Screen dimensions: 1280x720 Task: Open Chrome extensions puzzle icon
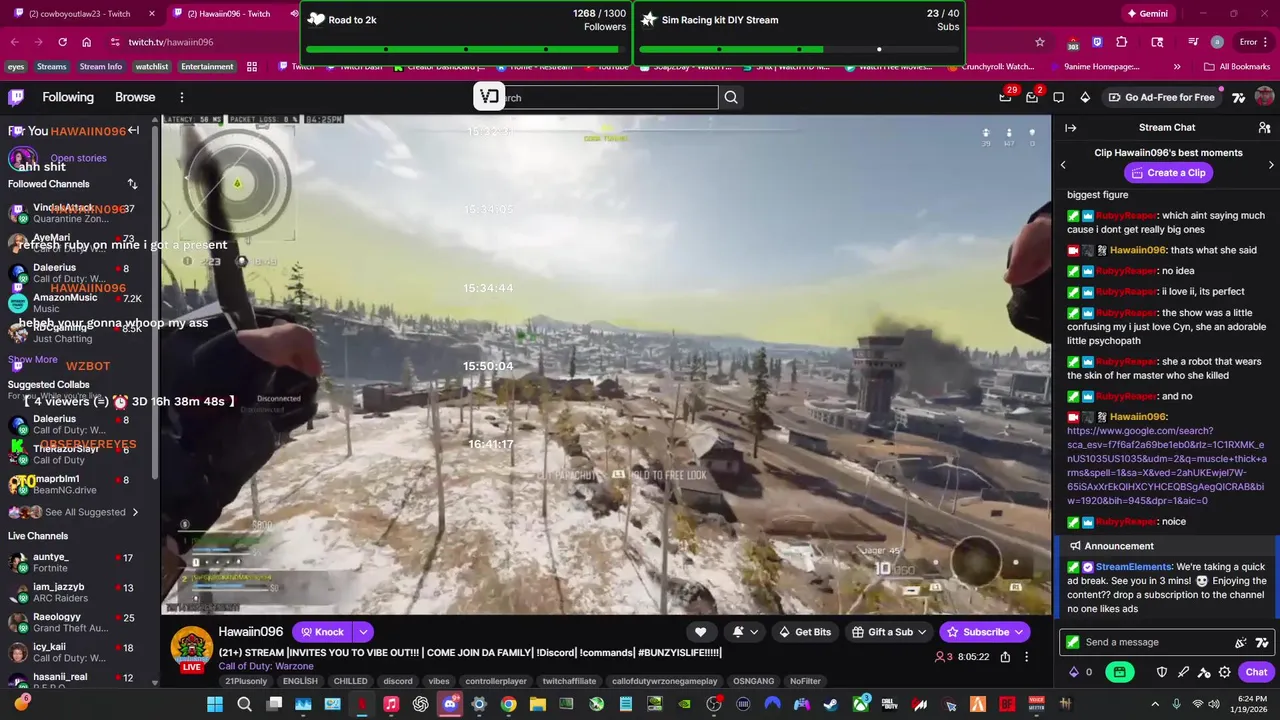click(x=1121, y=42)
